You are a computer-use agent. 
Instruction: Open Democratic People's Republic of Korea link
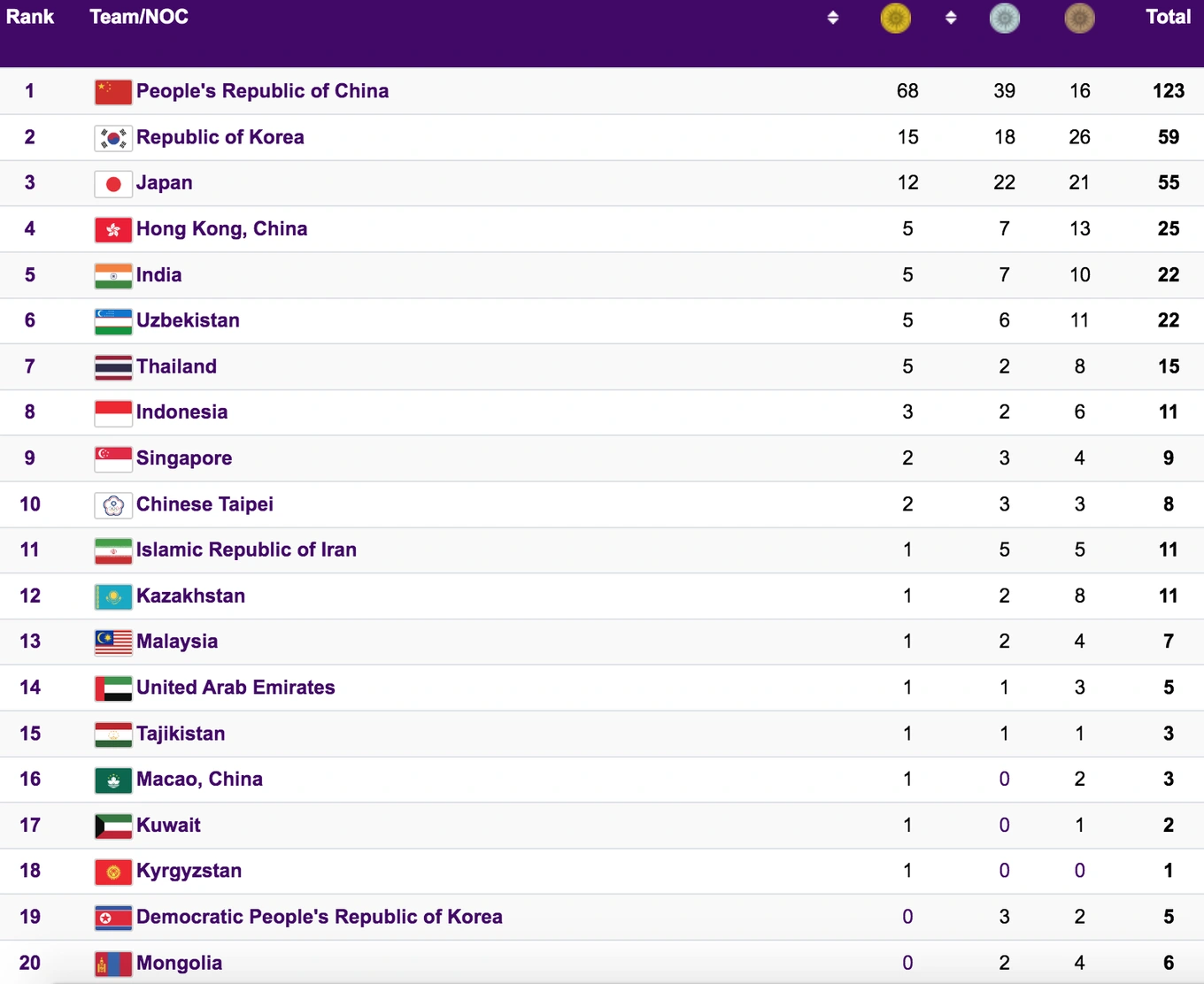tap(319, 917)
